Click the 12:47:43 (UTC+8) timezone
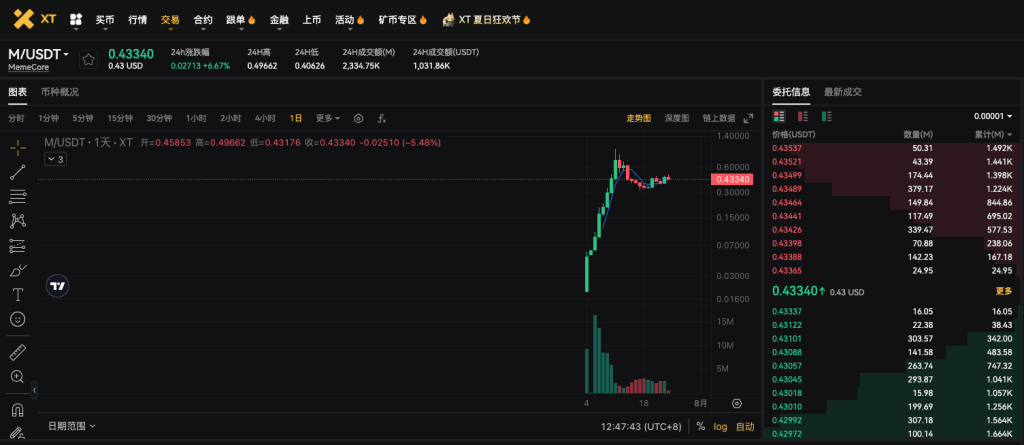 coord(641,426)
